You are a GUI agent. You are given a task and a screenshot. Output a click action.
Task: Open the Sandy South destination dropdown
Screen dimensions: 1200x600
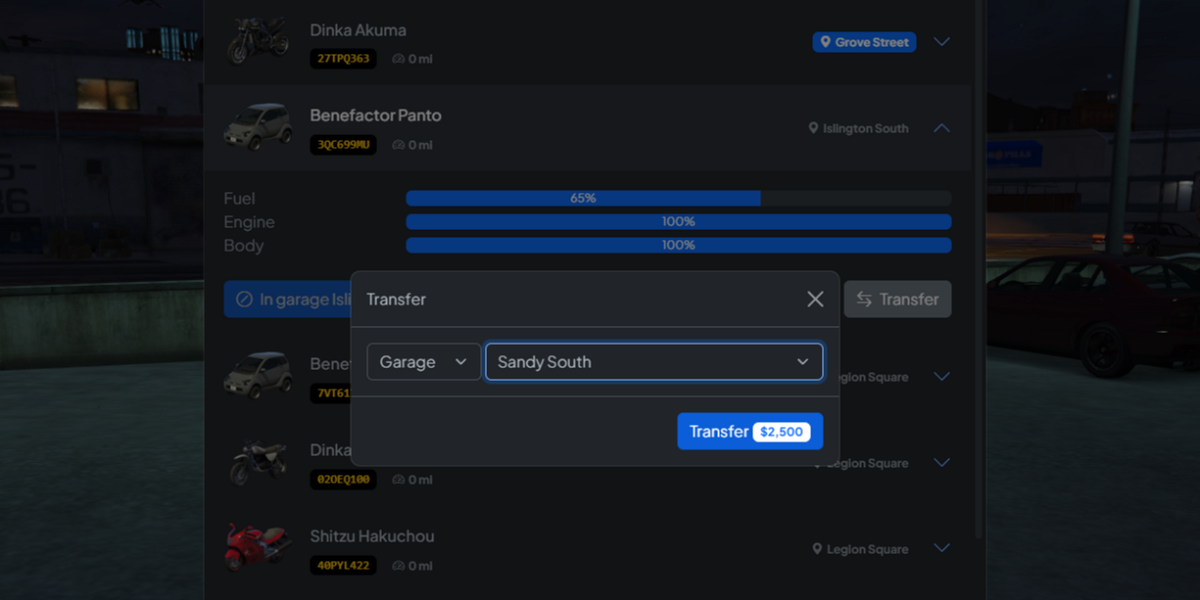tap(654, 362)
